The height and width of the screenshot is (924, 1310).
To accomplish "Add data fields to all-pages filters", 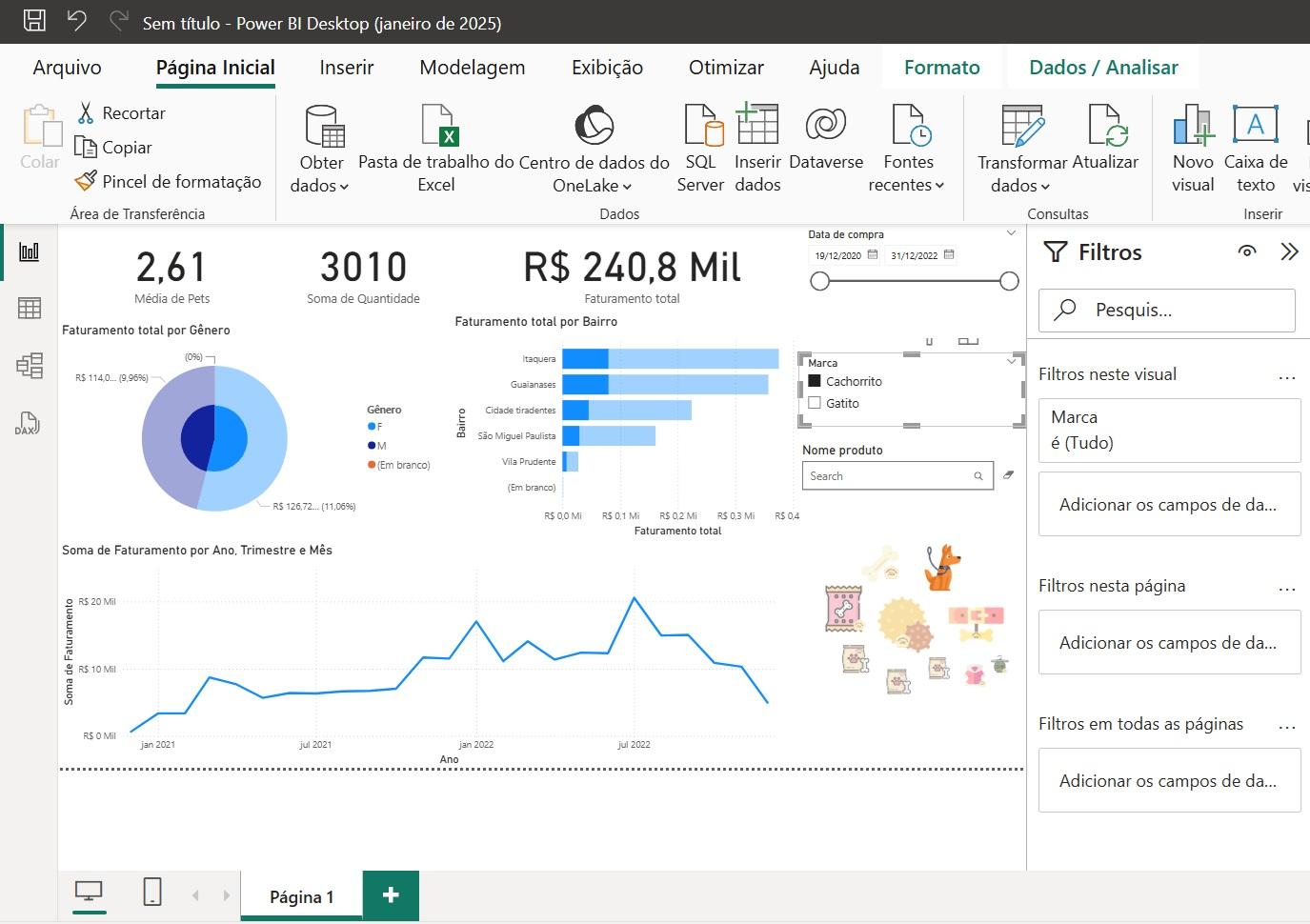I will pos(1169,780).
